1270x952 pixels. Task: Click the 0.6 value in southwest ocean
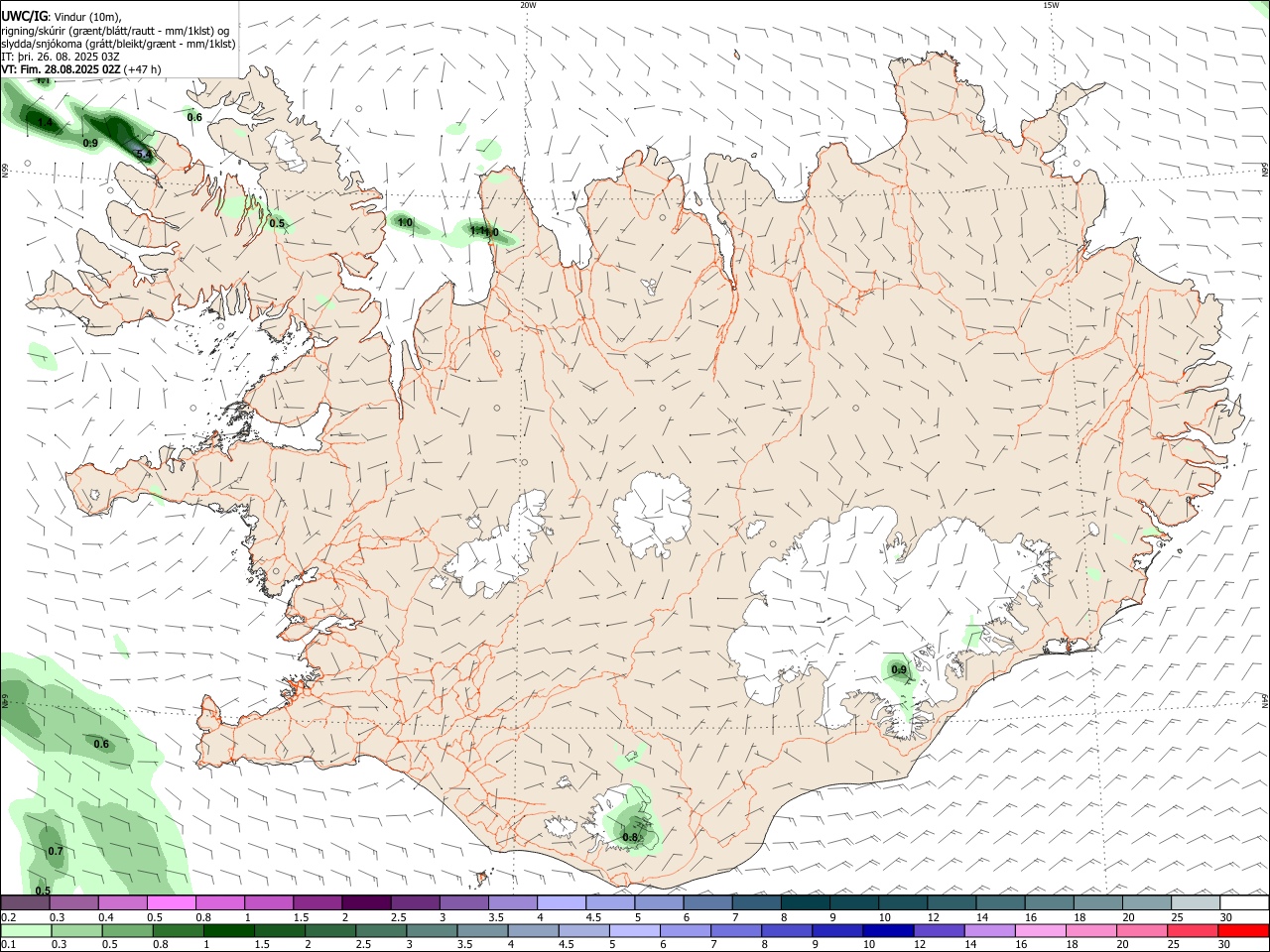tap(101, 745)
